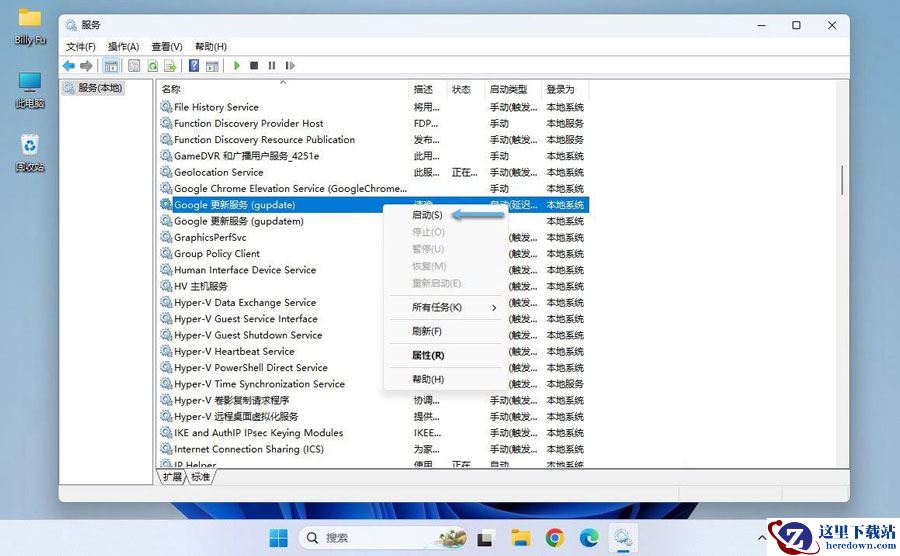Click the back arrow toolbar icon

coord(69,66)
